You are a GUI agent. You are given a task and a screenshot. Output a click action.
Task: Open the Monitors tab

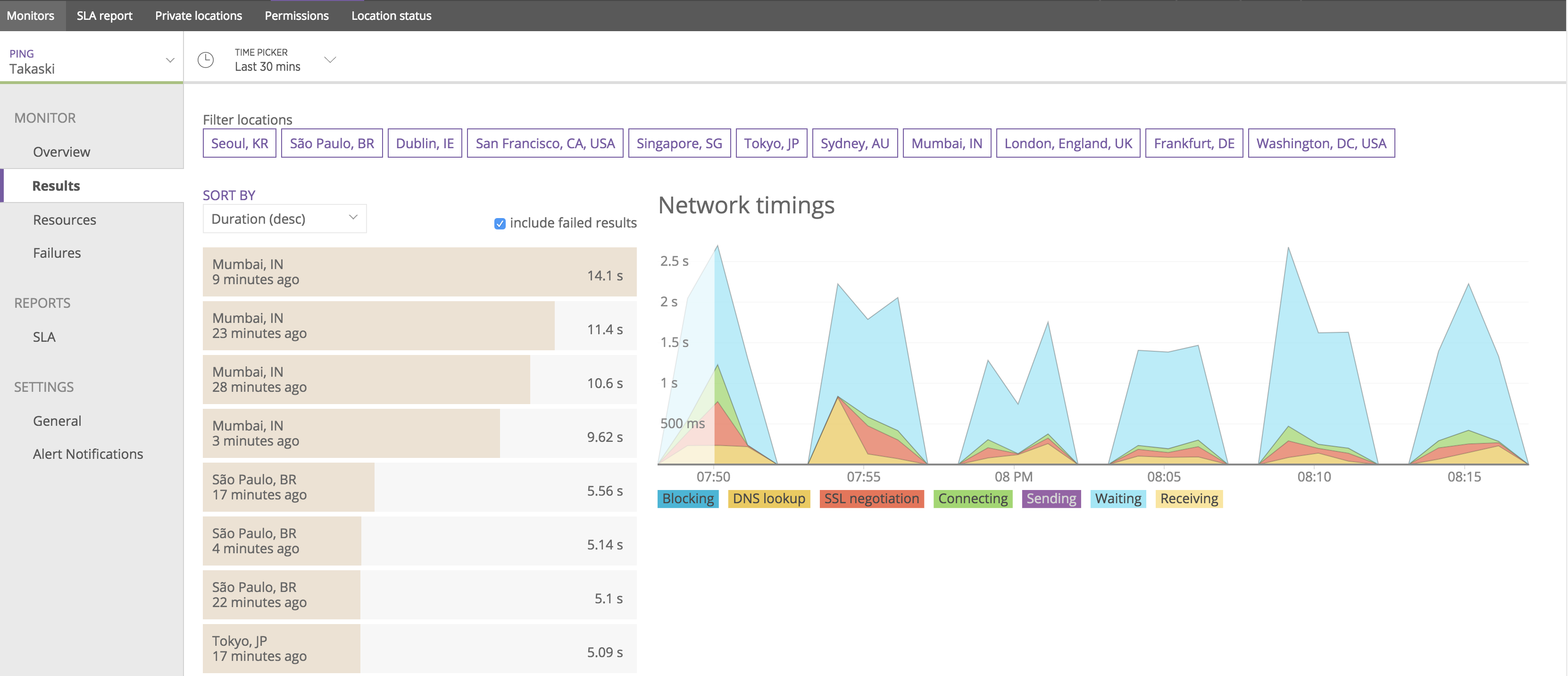click(x=31, y=16)
